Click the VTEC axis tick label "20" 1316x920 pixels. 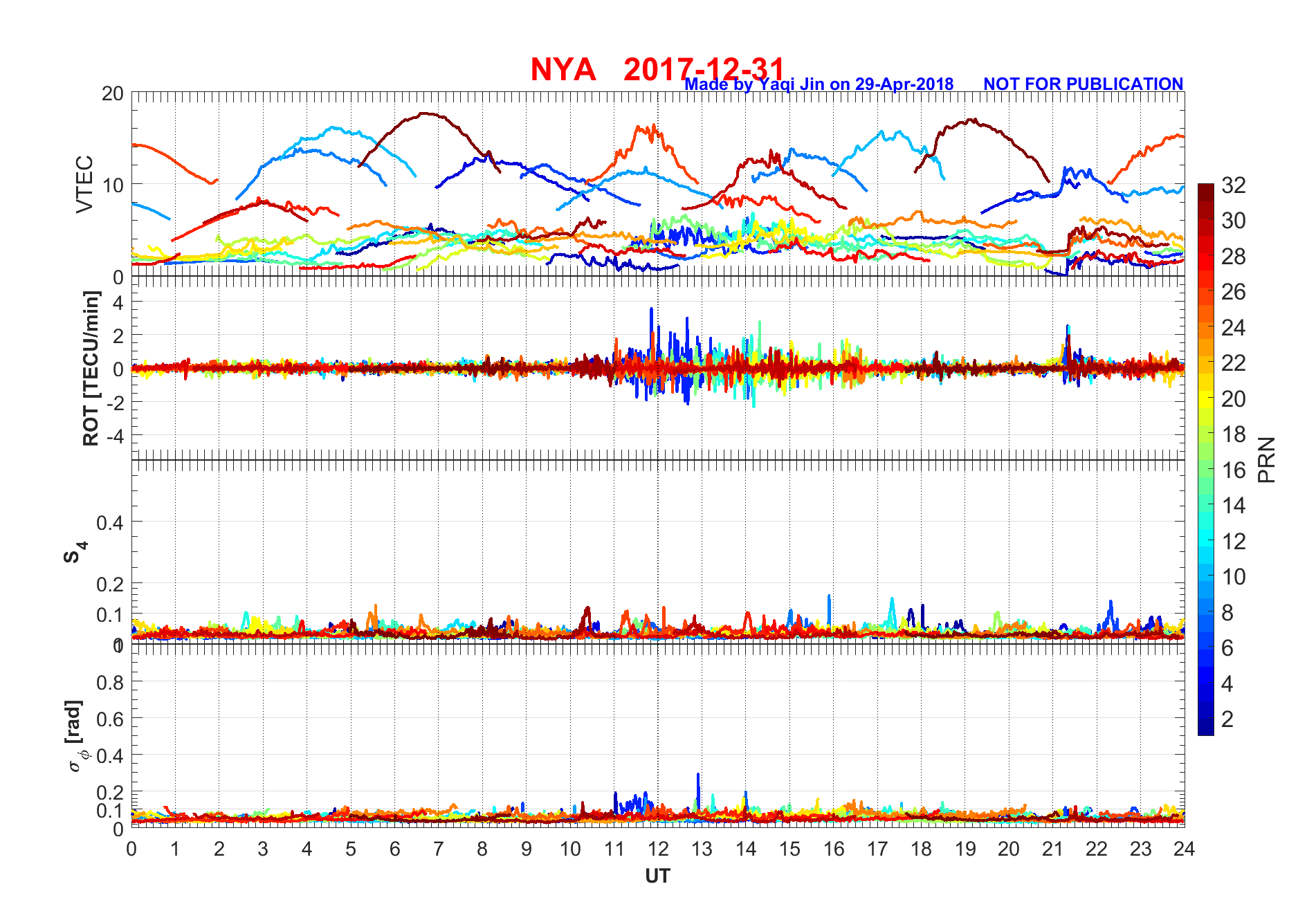[113, 93]
